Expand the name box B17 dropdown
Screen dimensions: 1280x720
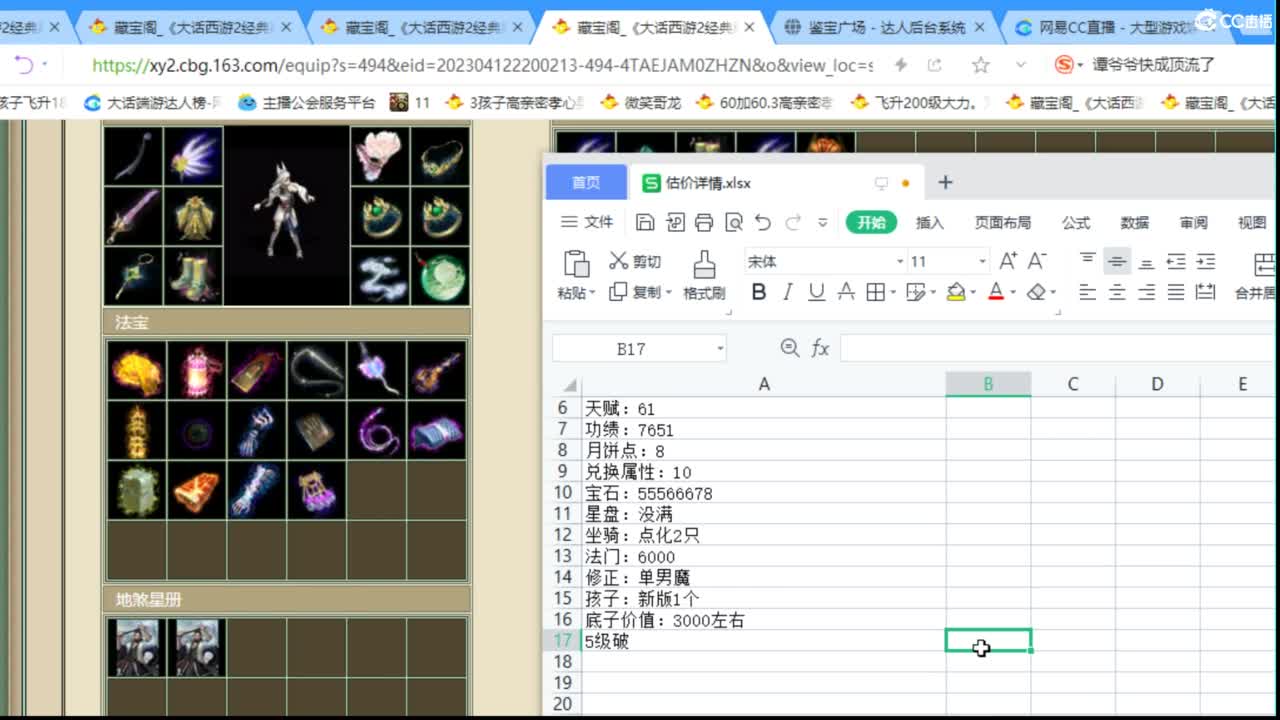click(x=719, y=349)
